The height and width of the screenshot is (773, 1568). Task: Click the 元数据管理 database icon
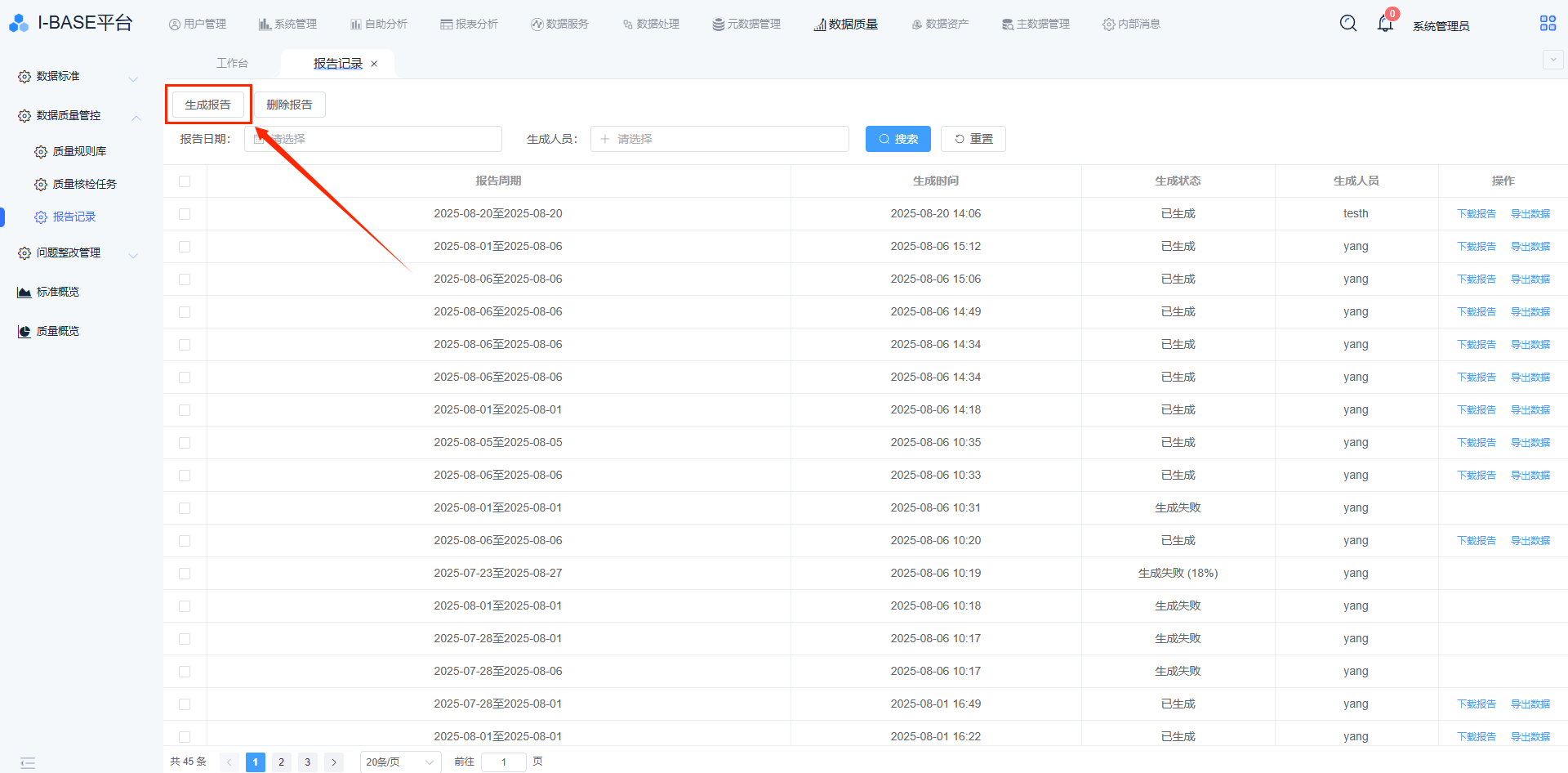[718, 25]
